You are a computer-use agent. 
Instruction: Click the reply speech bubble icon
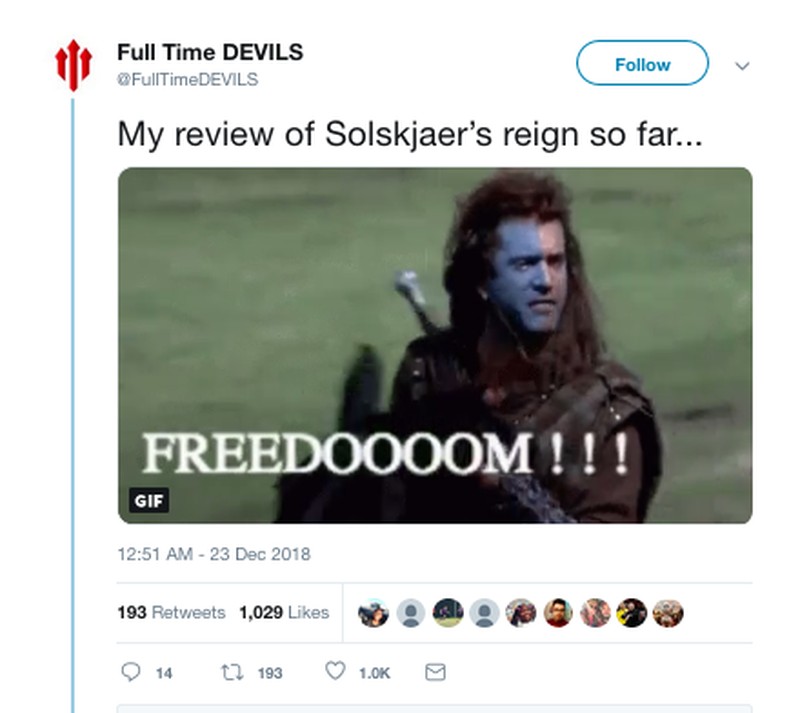pyautogui.click(x=131, y=672)
